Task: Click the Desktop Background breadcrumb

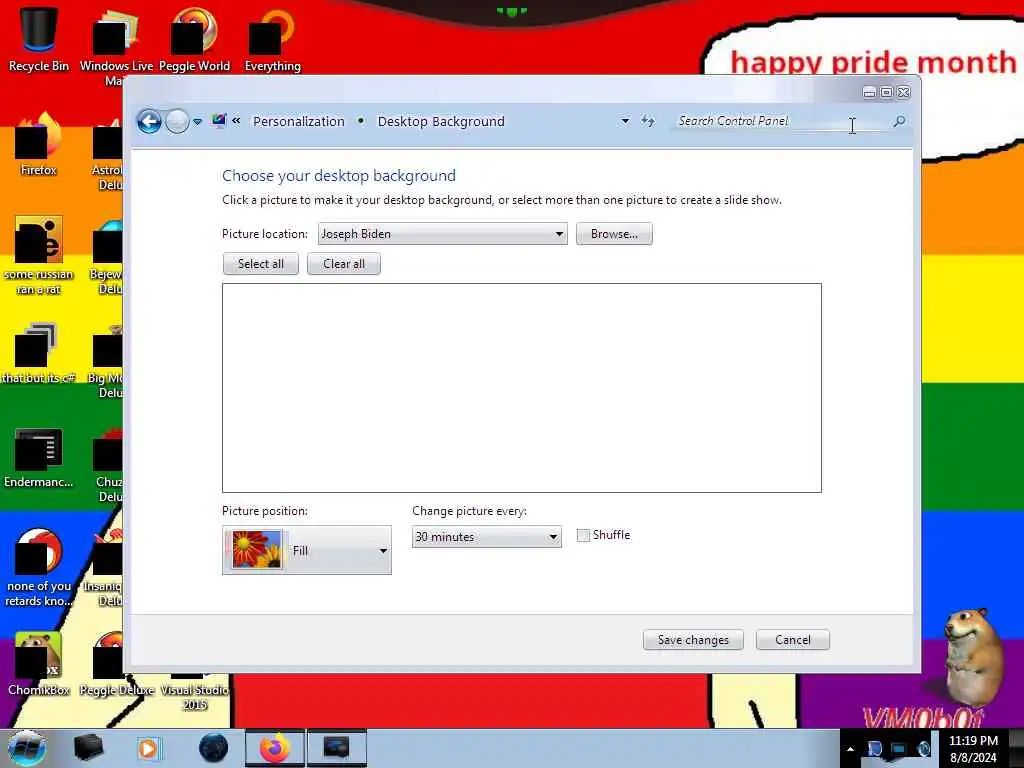Action: 441,121
